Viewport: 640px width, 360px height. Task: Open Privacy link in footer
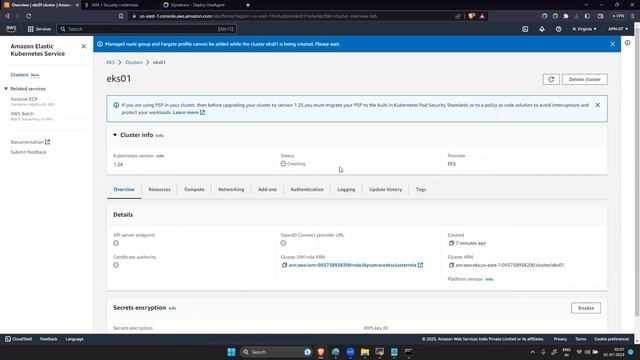560,339
